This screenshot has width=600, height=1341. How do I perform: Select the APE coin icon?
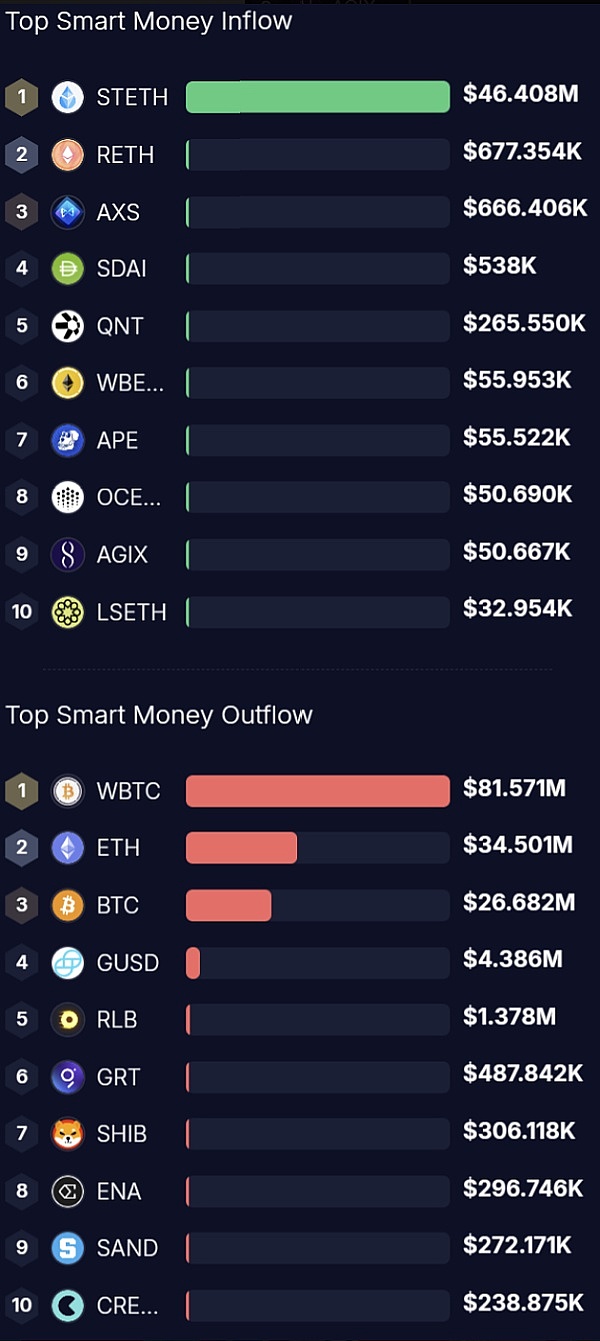pyautogui.click(x=68, y=439)
